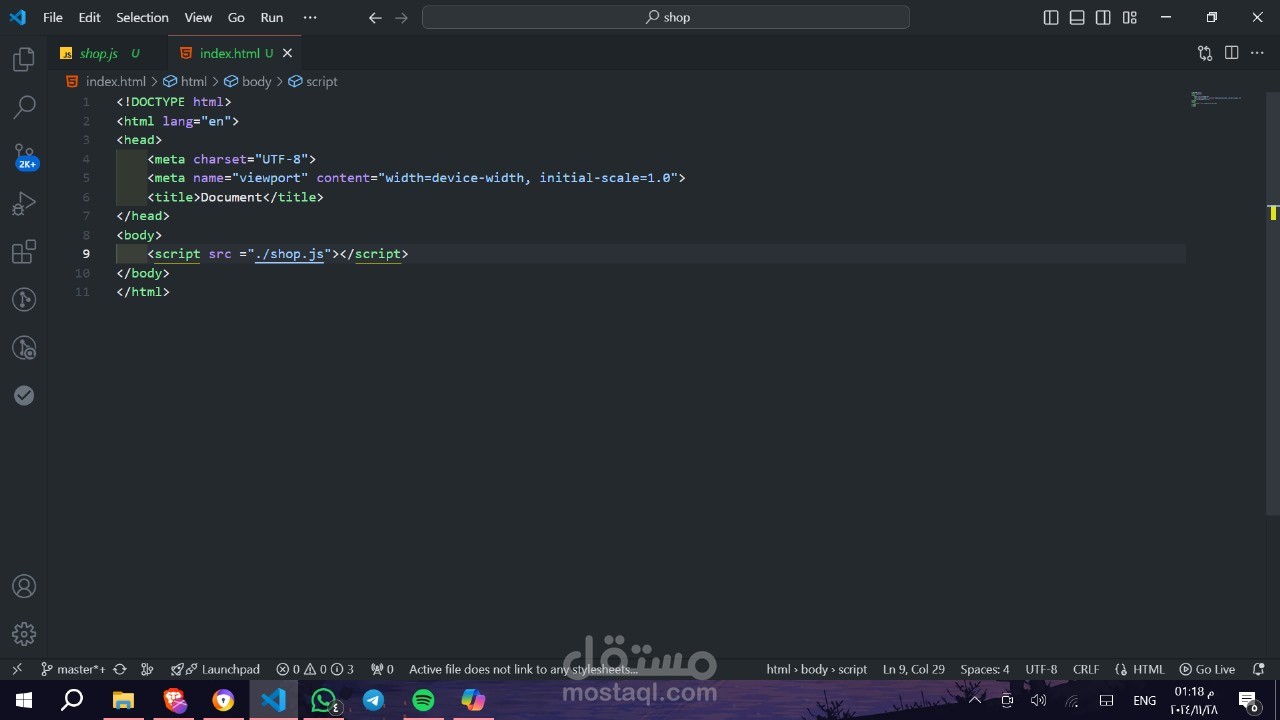Open the Extensions view
Image resolution: width=1280 pixels, height=720 pixels.
(24, 251)
